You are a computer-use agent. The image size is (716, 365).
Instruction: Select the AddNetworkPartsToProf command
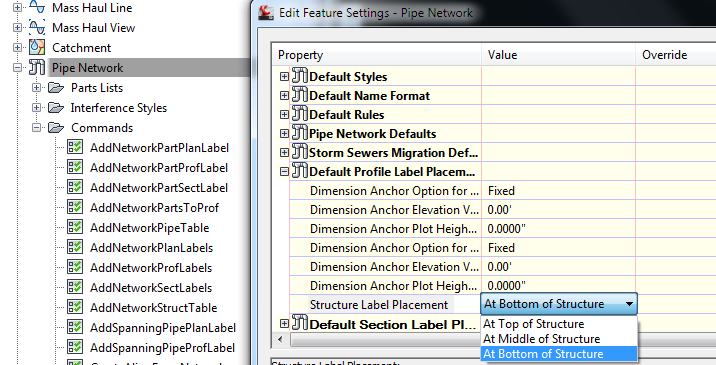tap(154, 208)
